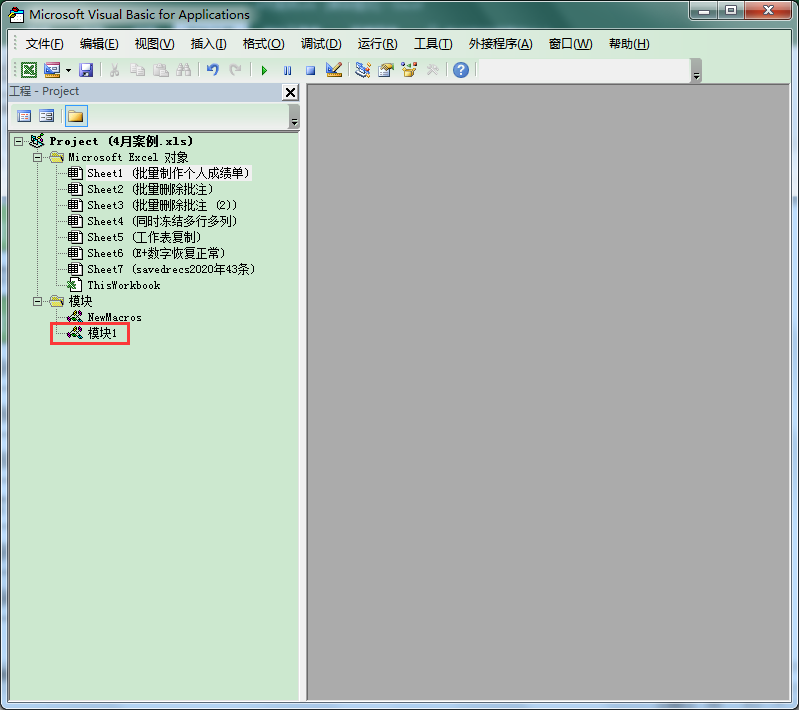Collapse the Project (4月案例.xls) tree node
This screenshot has width=799, height=710.
coord(18,141)
